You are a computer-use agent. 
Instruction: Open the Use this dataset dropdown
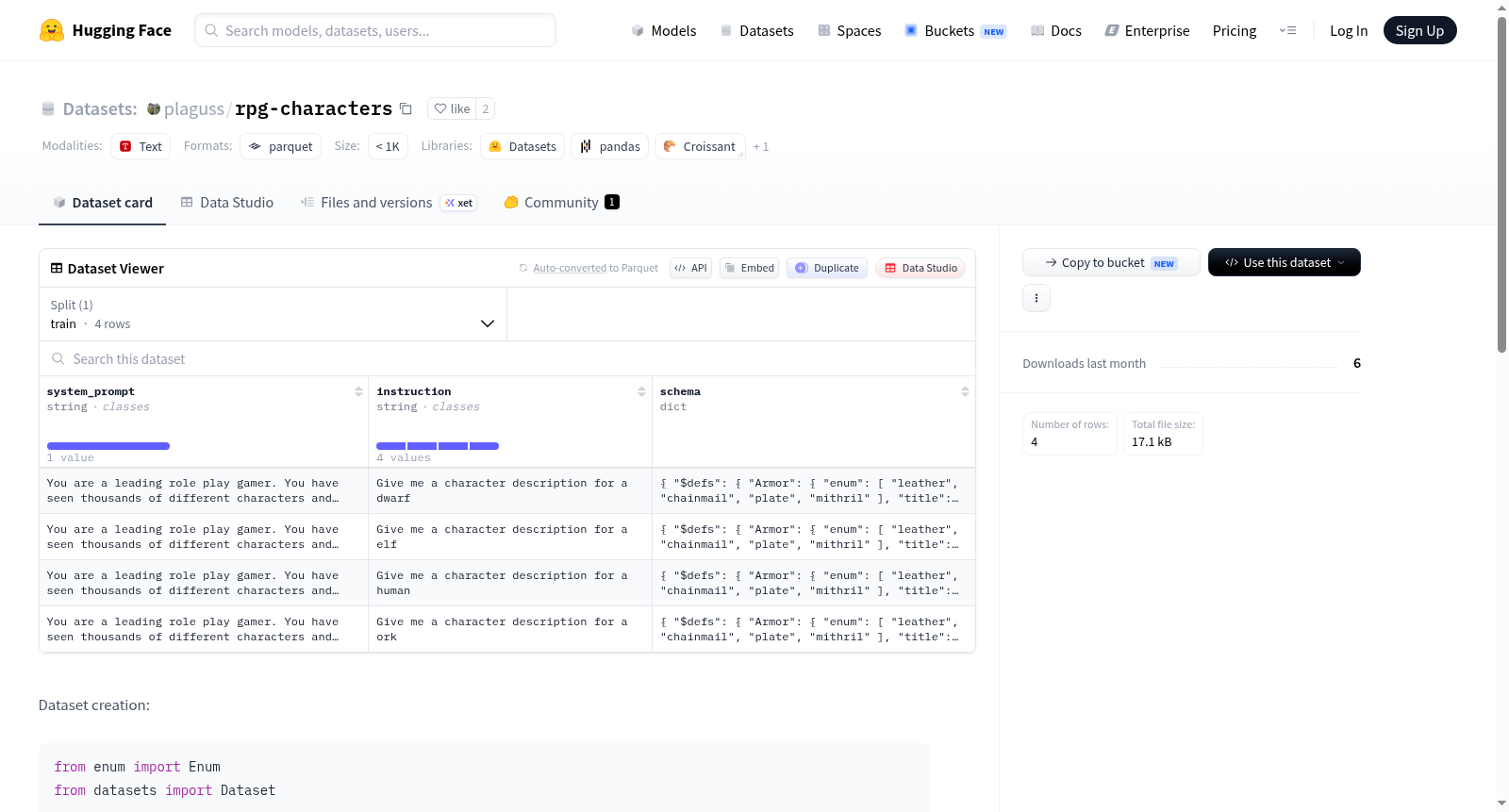click(1285, 262)
